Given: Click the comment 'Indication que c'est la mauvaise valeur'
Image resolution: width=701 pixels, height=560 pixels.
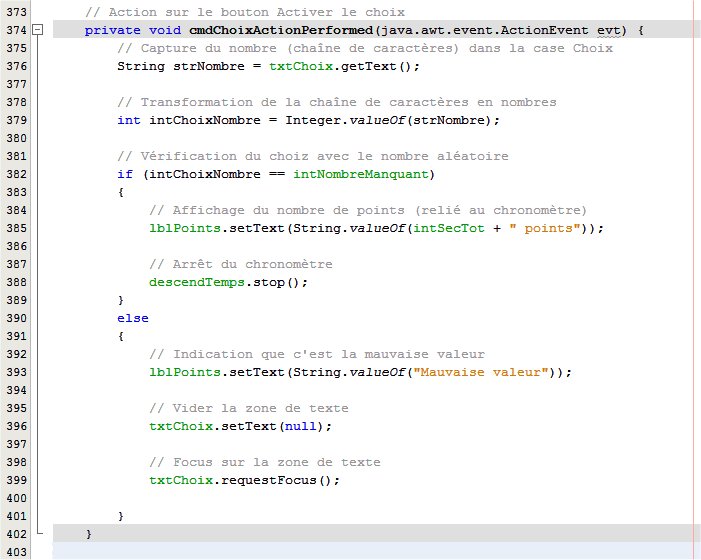Looking at the screenshot, I should coord(317,354).
